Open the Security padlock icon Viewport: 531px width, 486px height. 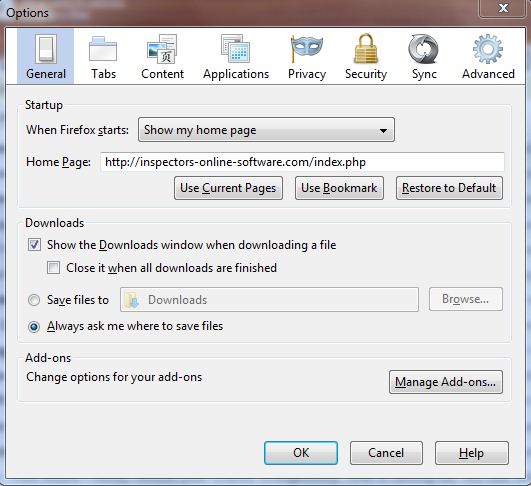365,48
